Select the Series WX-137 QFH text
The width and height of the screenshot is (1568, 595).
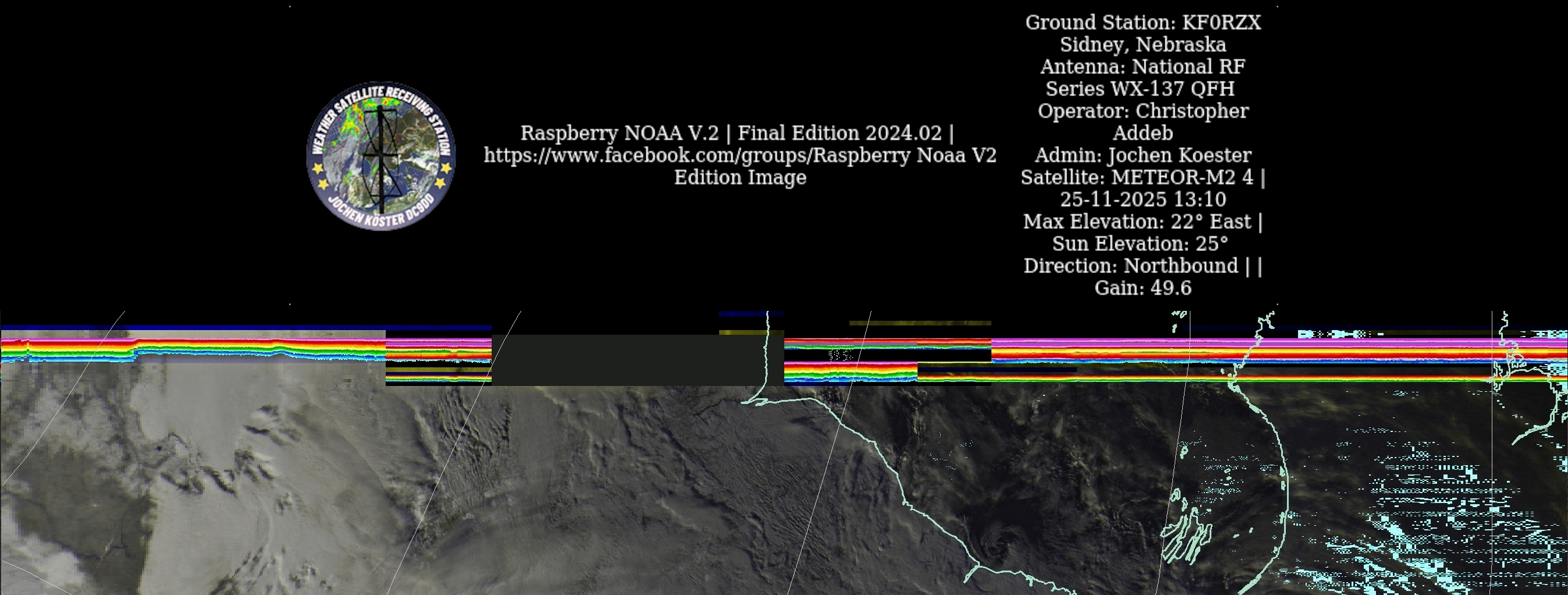[x=1139, y=89]
